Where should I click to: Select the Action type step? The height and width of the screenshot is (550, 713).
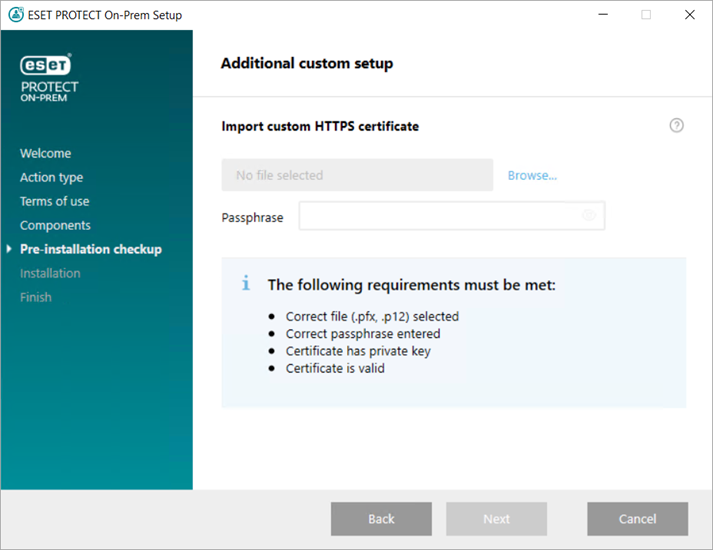pos(51,177)
